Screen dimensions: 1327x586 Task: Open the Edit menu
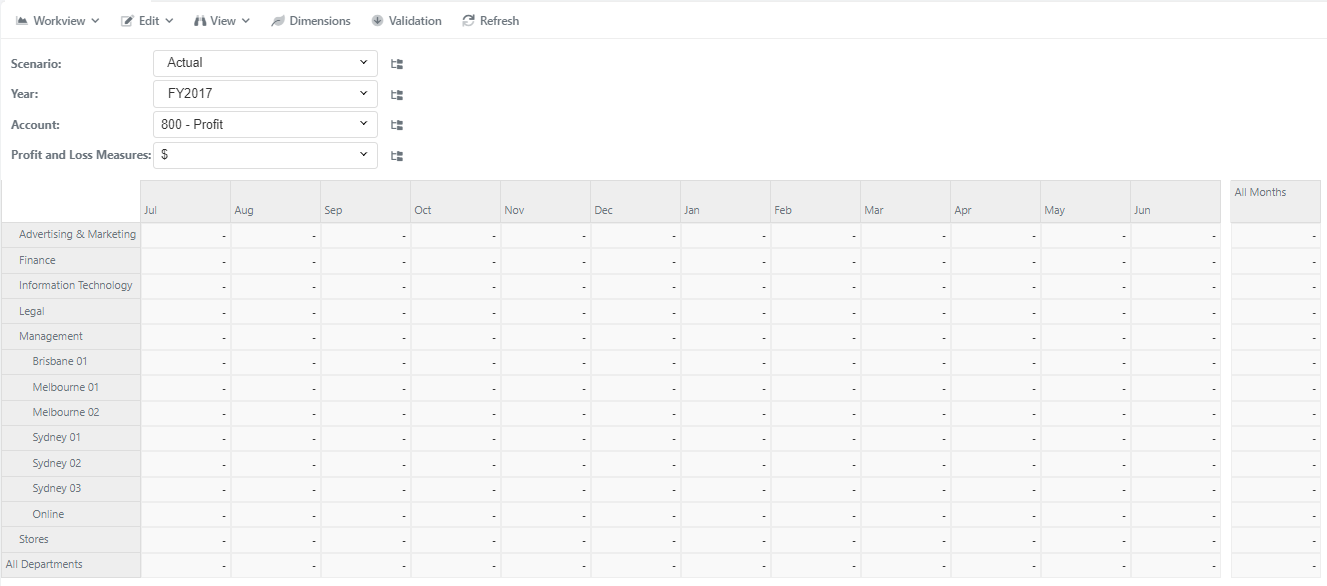pos(147,21)
